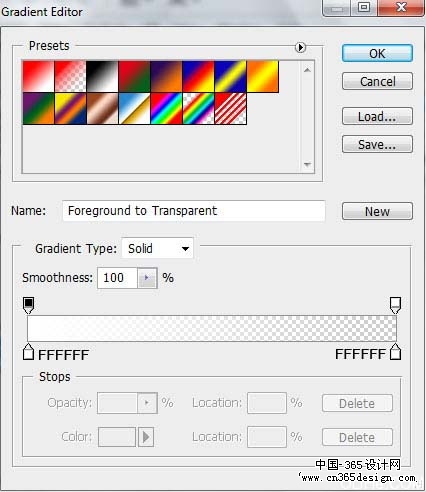The height and width of the screenshot is (492, 426).
Task: Select the right FFFFFF color stop
Action: [396, 352]
